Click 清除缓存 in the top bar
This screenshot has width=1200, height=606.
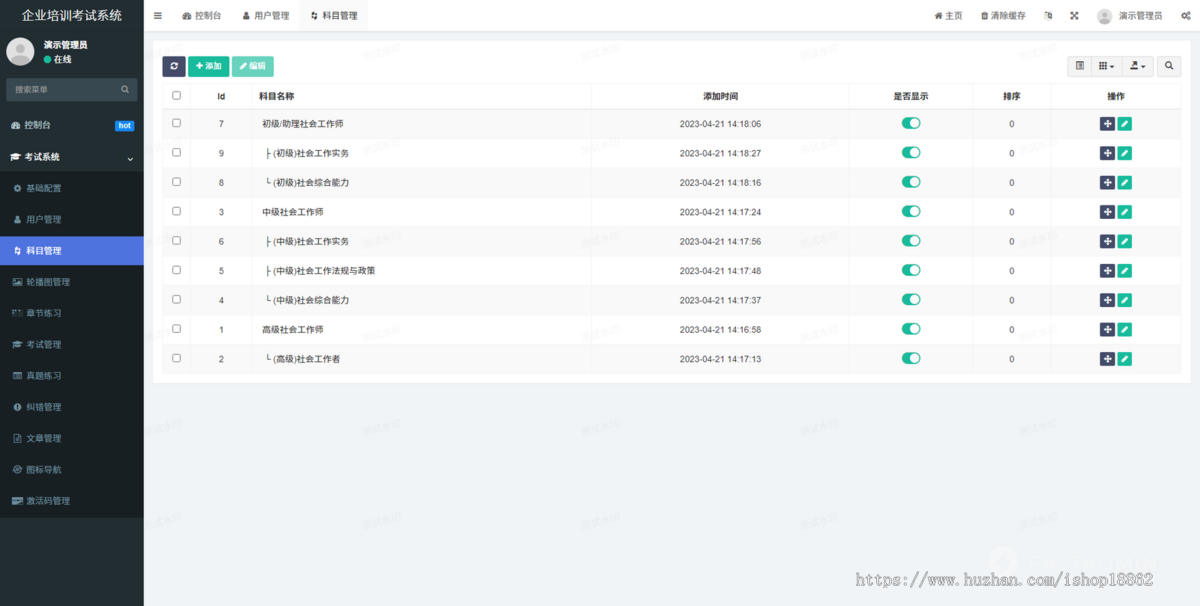click(x=1002, y=16)
